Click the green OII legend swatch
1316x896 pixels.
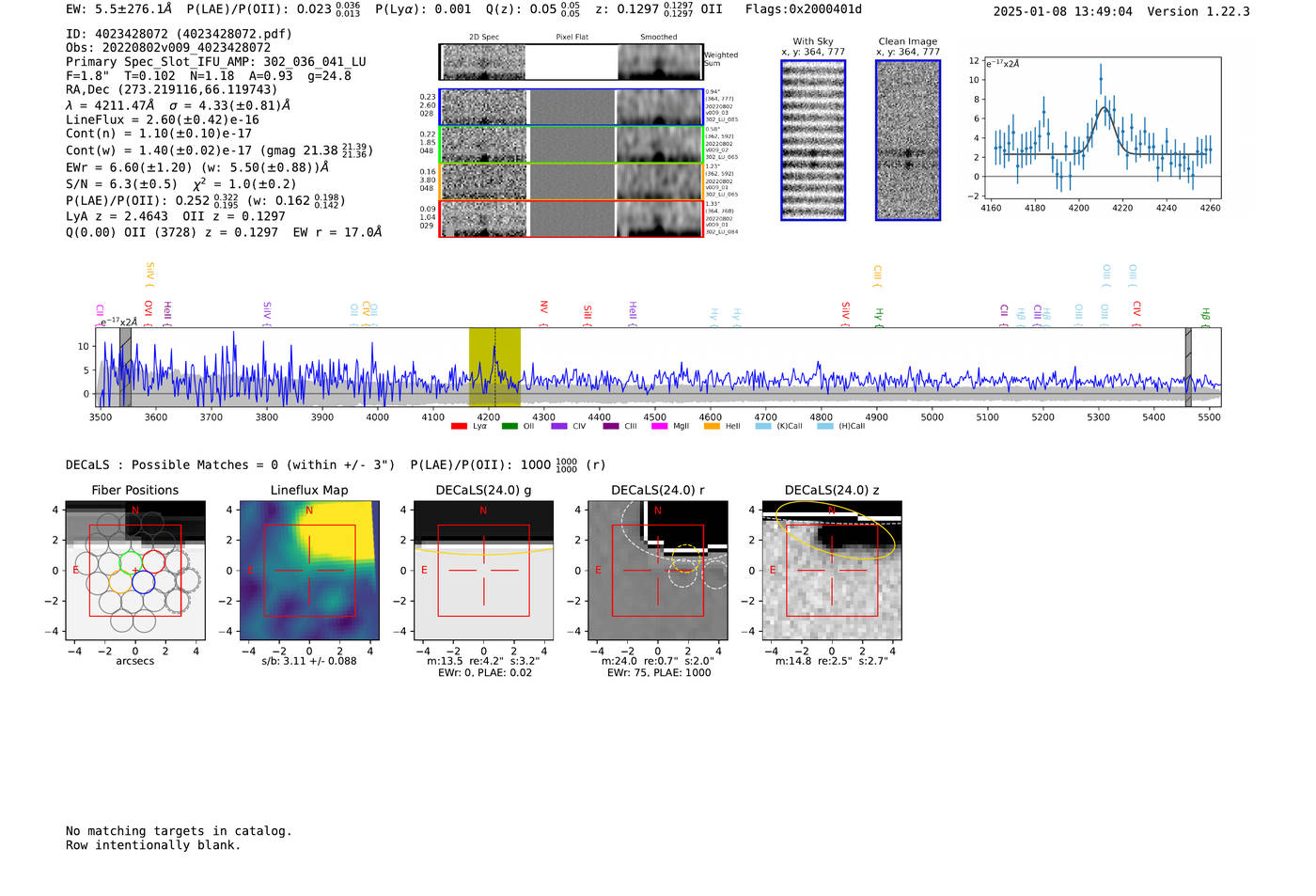click(509, 426)
